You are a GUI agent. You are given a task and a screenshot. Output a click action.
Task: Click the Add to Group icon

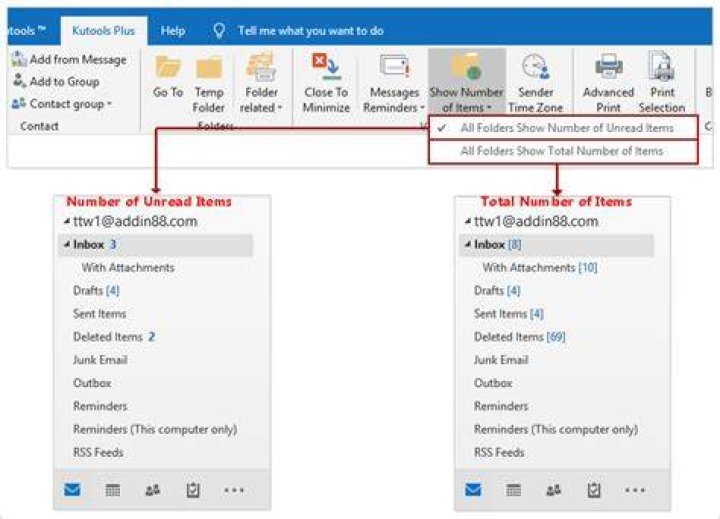[19, 81]
